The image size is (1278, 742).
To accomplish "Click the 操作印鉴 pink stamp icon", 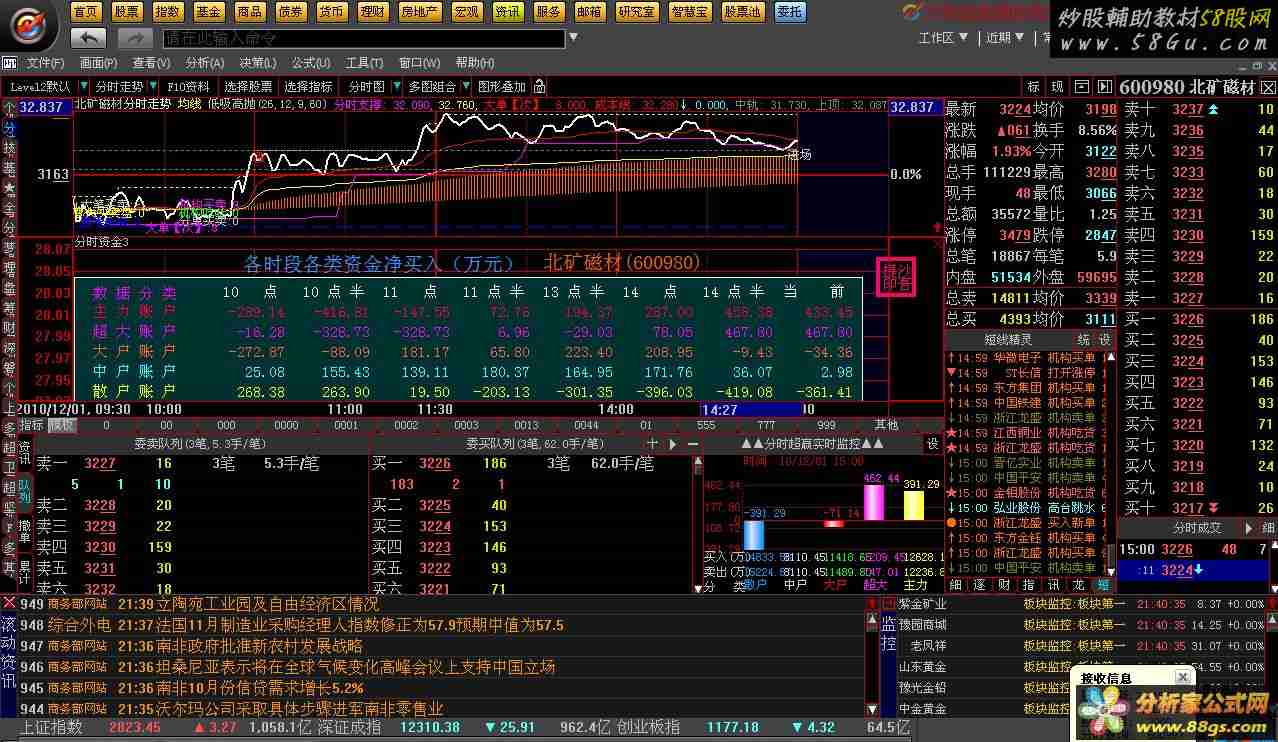I will [897, 276].
